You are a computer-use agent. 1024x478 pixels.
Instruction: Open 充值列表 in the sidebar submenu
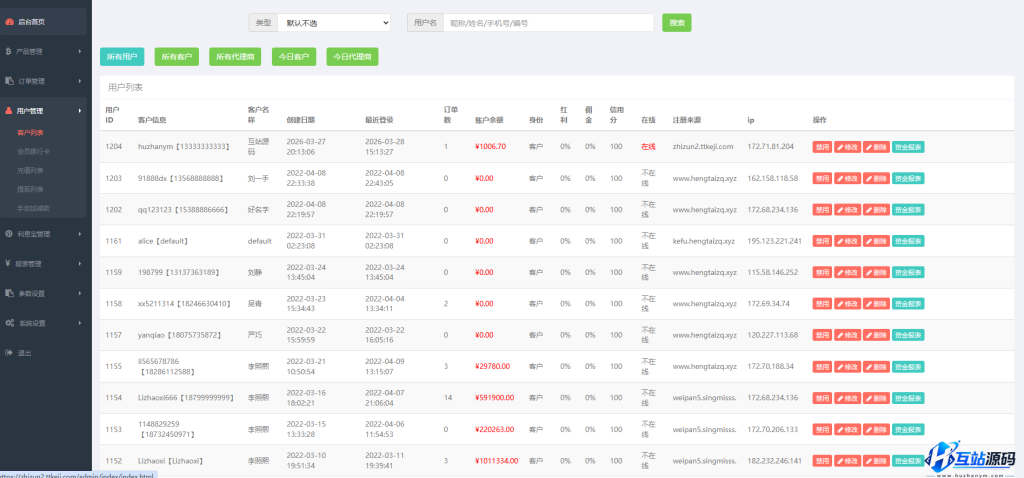[31, 170]
